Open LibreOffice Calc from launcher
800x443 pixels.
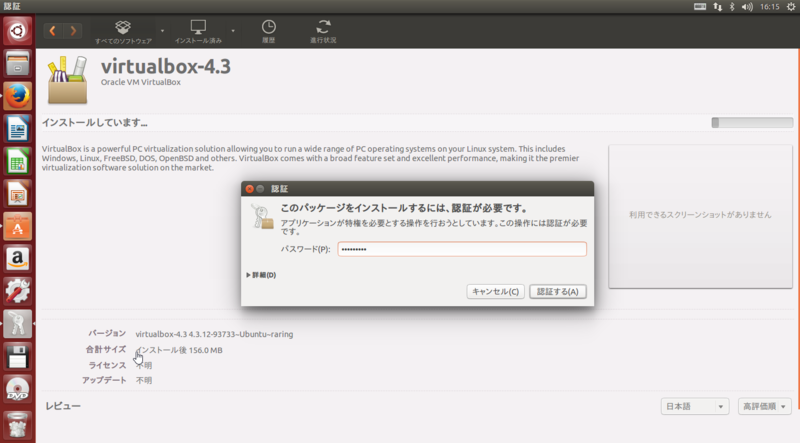click(17, 161)
